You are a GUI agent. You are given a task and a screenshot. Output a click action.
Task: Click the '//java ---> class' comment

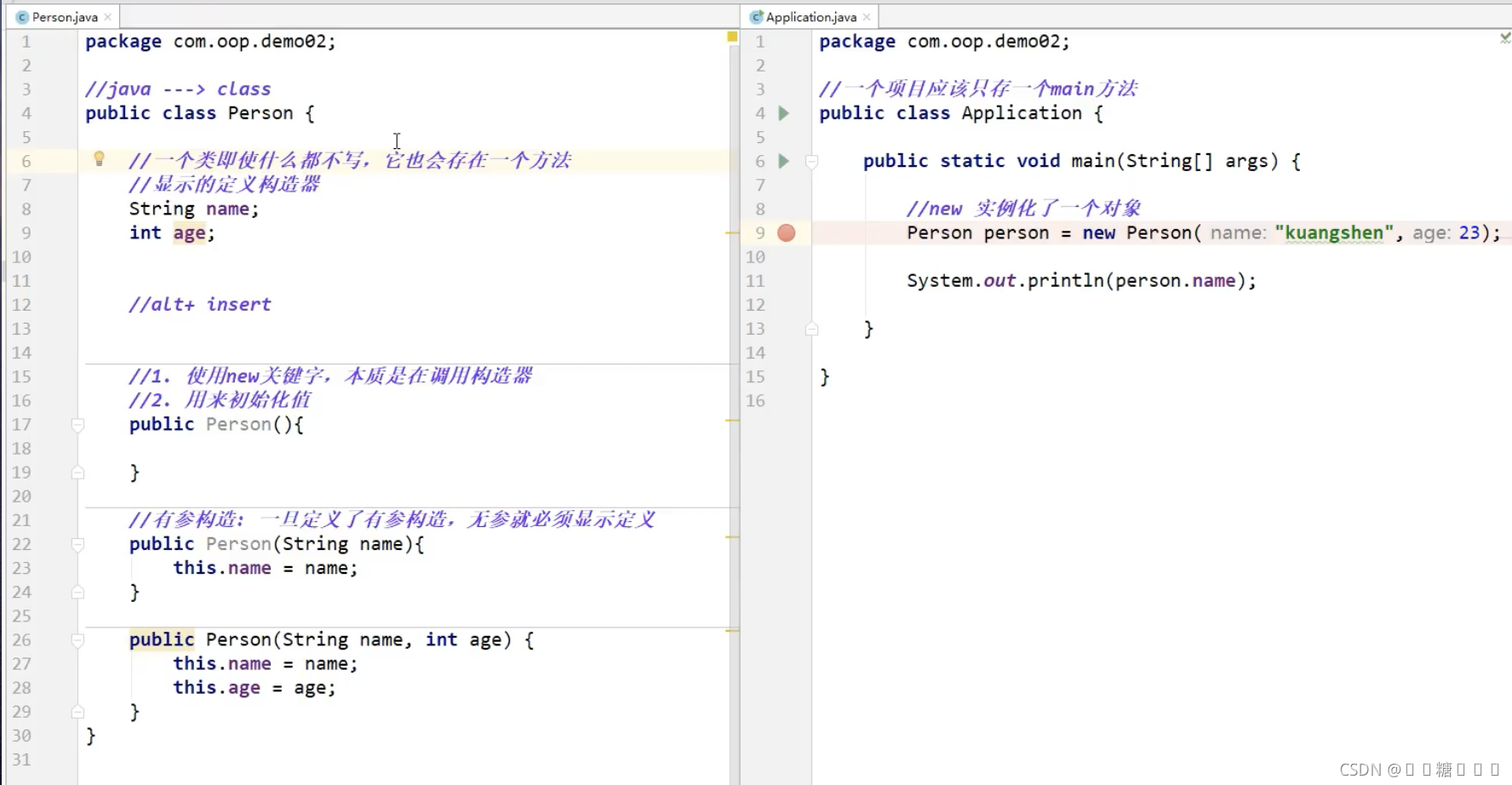pyautogui.click(x=178, y=89)
